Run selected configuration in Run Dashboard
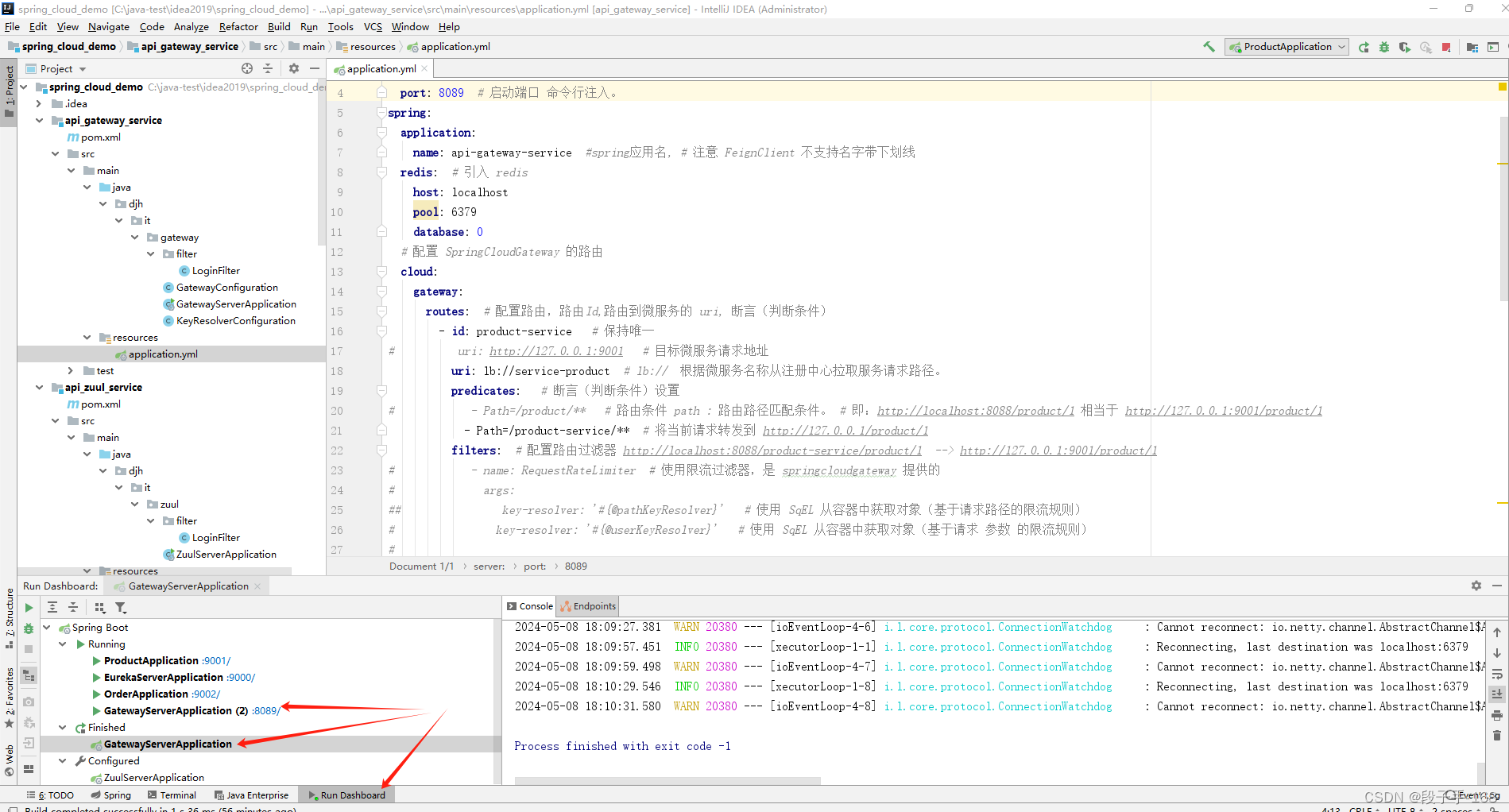 [29, 608]
